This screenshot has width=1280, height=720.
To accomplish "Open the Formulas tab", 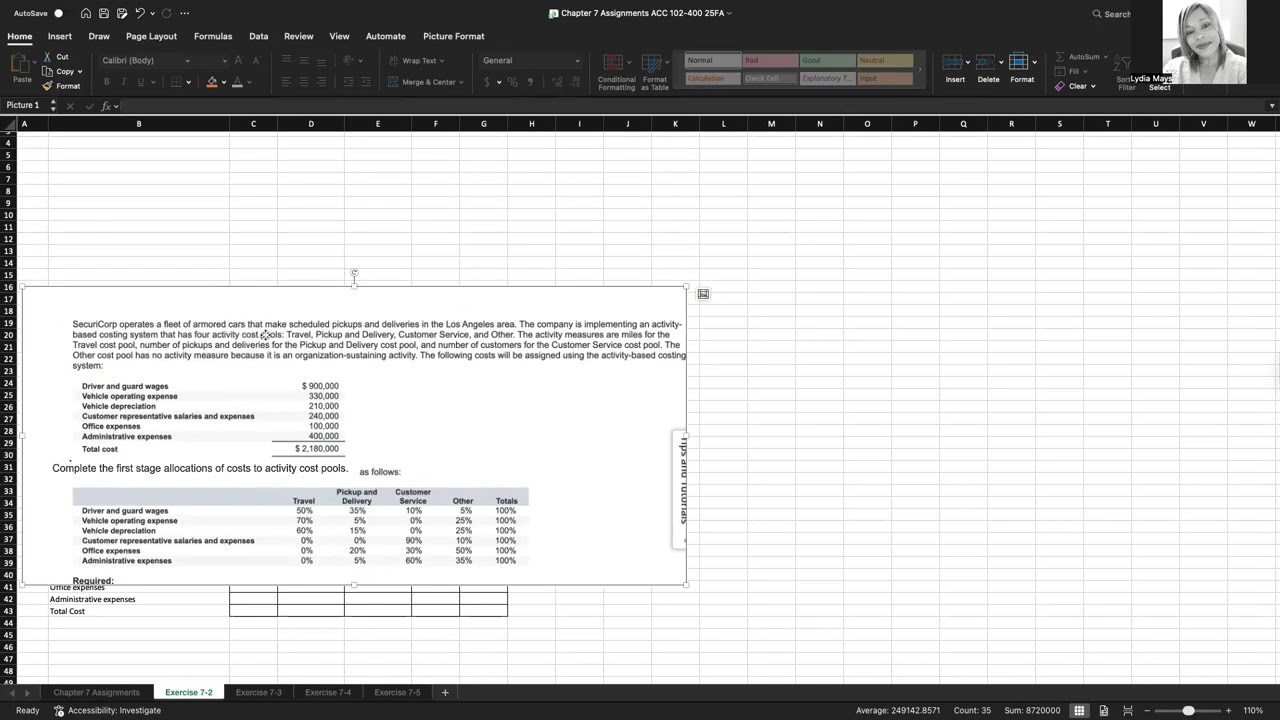I will point(213,36).
